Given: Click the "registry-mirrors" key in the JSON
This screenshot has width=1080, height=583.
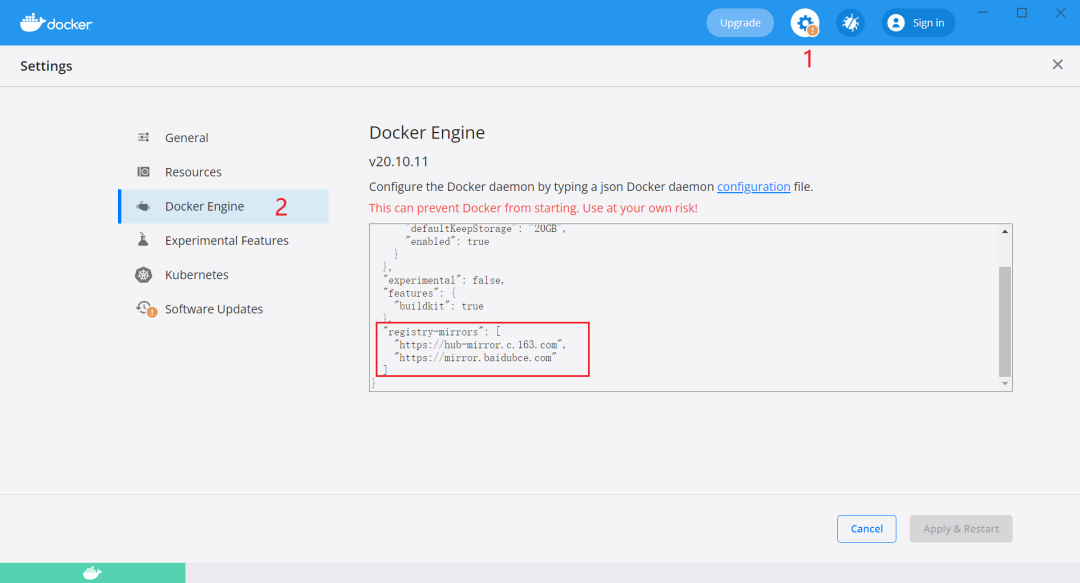Looking at the screenshot, I should pos(435,332).
